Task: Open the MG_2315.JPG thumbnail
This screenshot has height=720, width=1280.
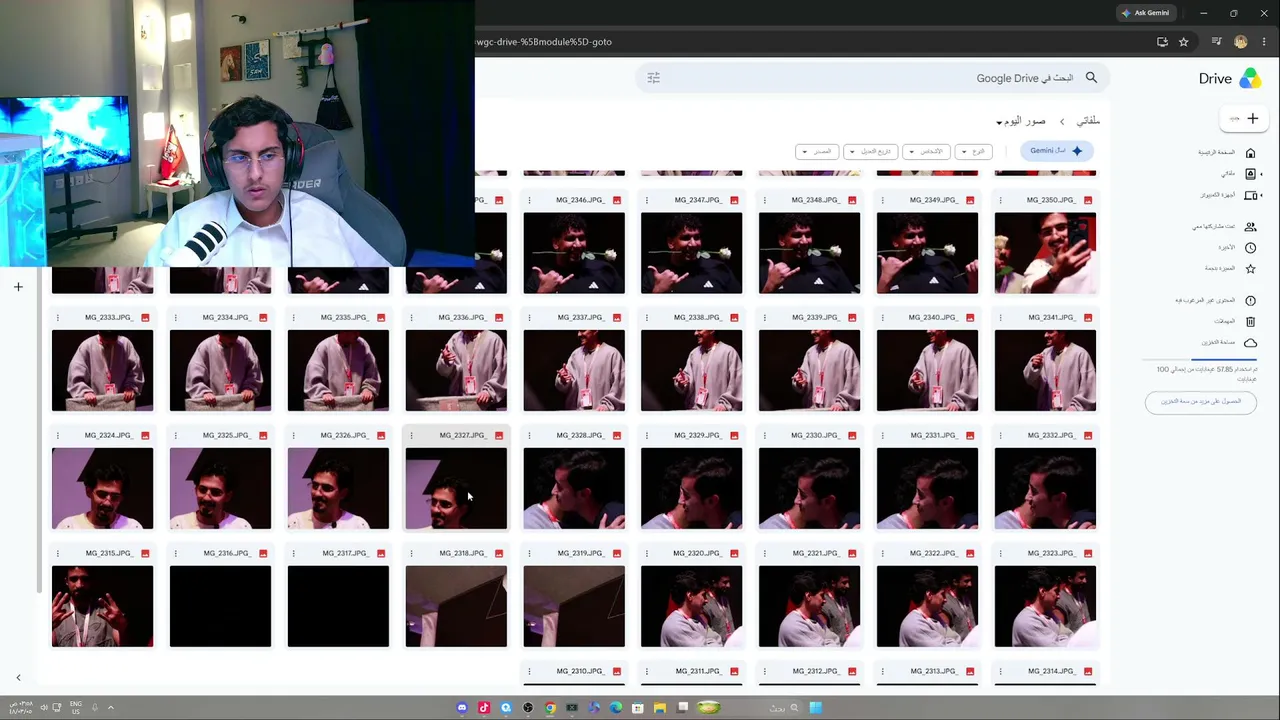Action: (x=102, y=606)
